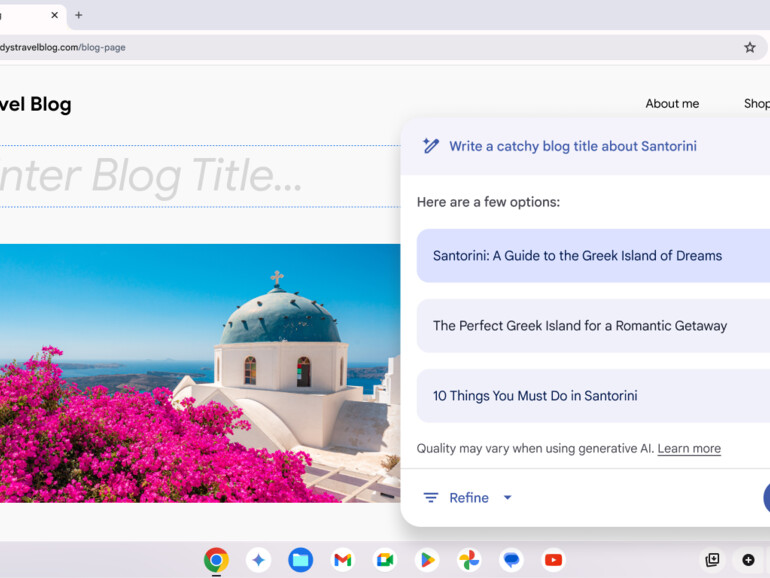
Task: Select 'Santorini: A Guide to the Greek Island of Dreams'
Action: [x=593, y=256]
